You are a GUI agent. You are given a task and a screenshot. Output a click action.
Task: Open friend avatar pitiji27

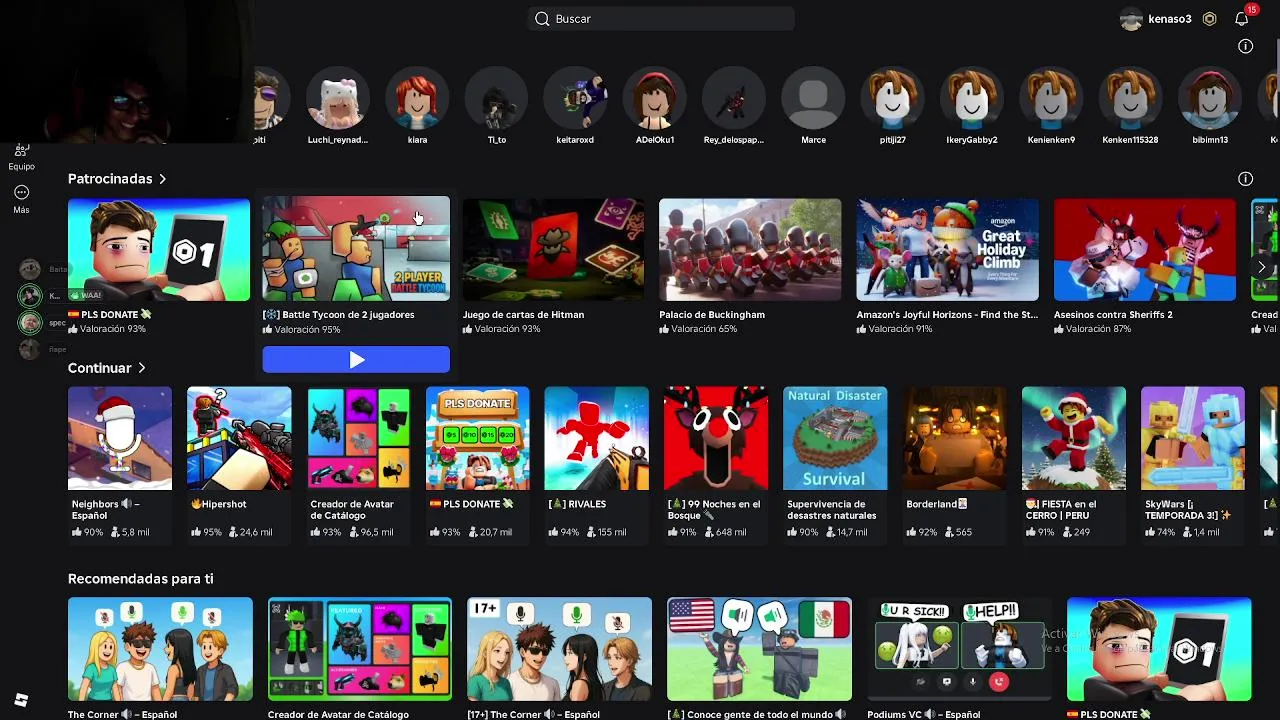coord(892,100)
